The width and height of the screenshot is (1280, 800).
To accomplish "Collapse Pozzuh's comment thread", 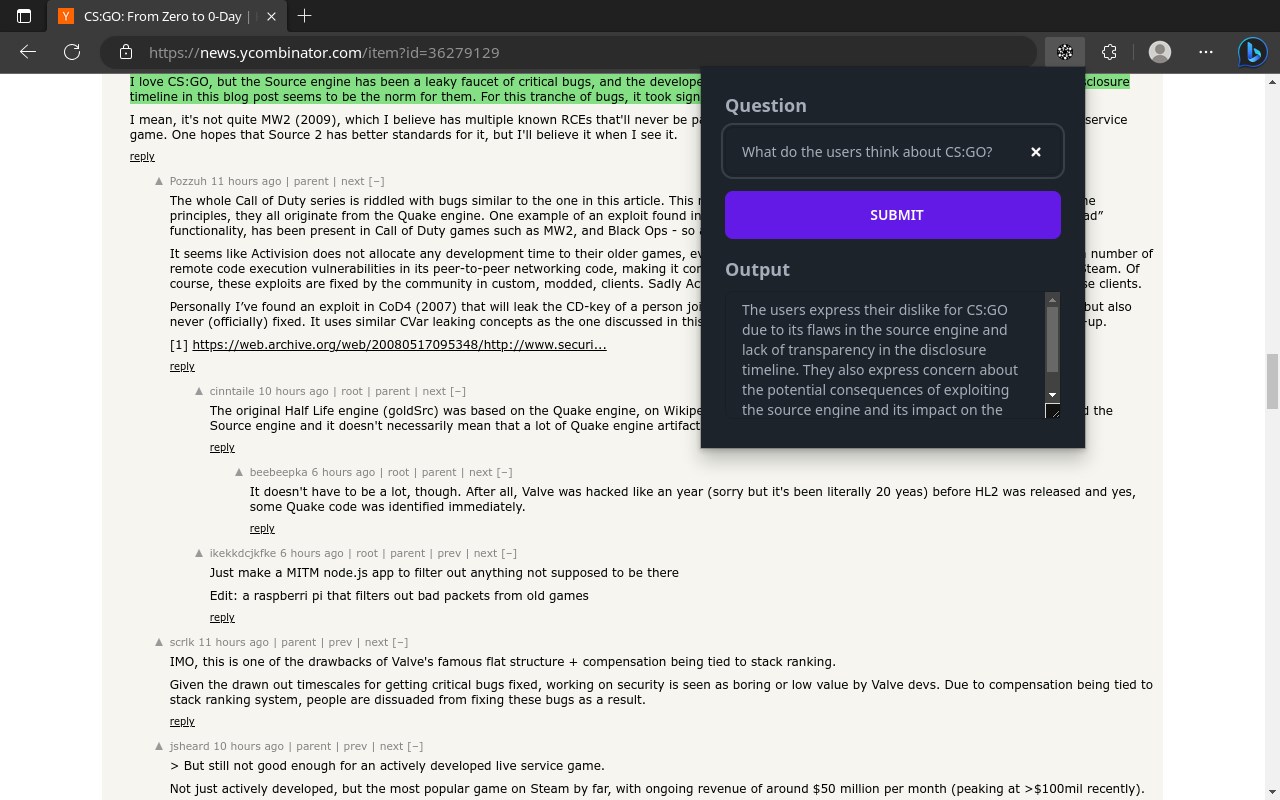I will (376, 181).
